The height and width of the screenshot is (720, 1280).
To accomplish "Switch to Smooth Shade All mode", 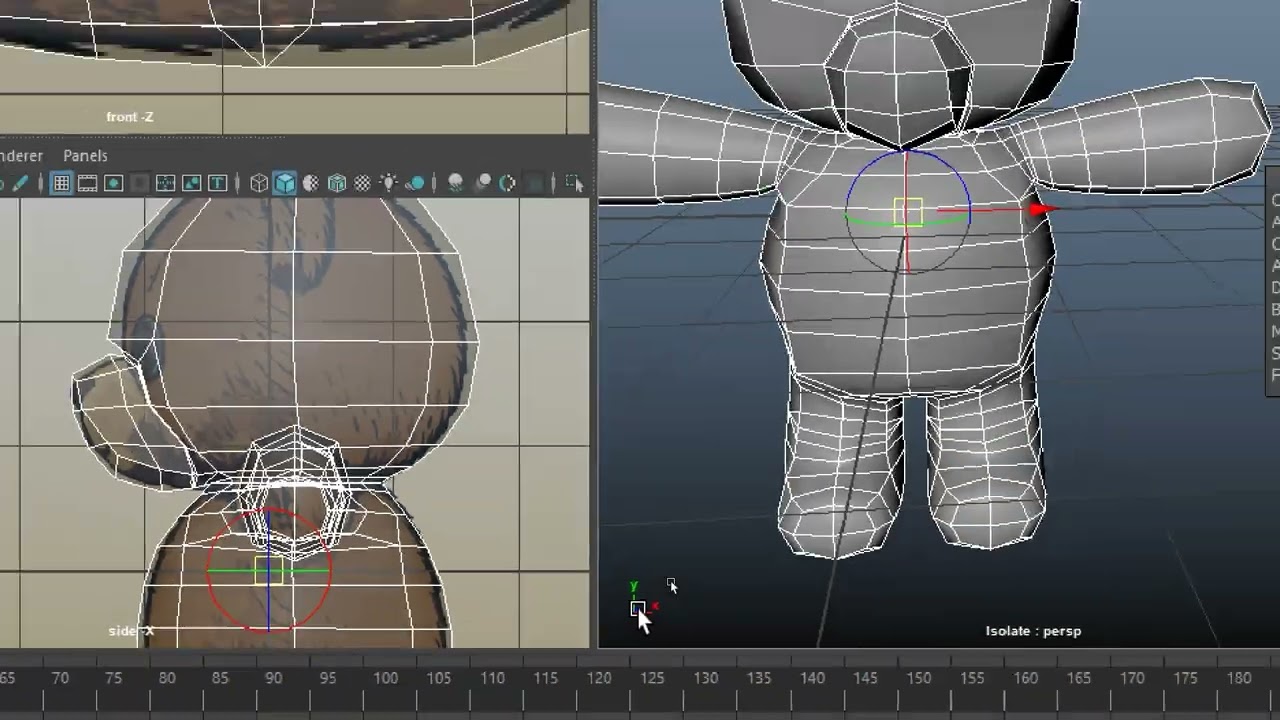I will point(285,183).
